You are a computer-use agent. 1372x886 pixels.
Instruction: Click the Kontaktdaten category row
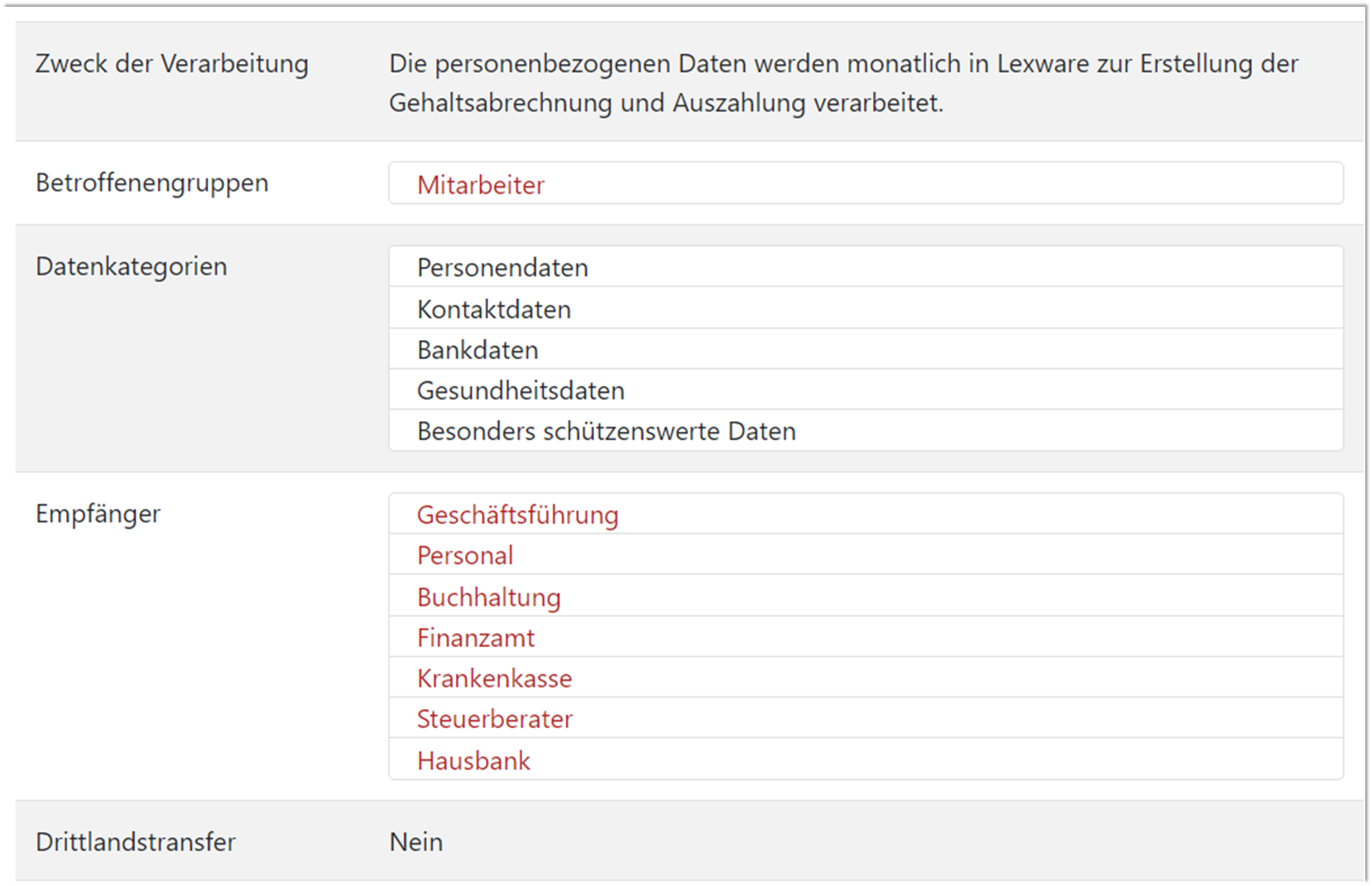pyautogui.click(x=494, y=309)
